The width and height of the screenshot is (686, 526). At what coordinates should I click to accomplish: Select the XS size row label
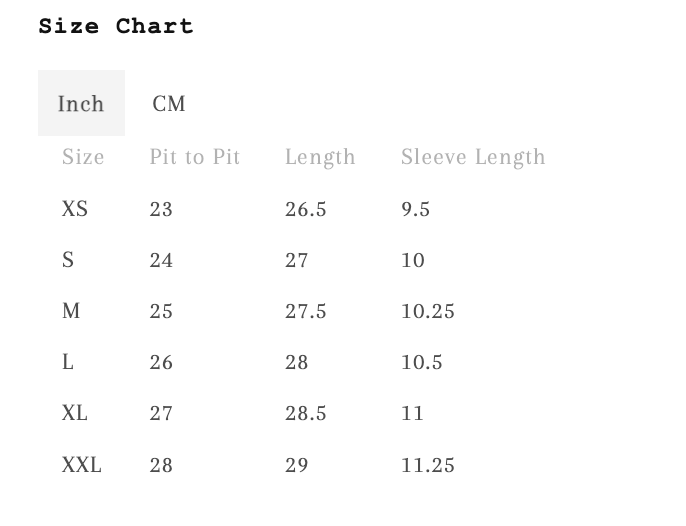pos(75,209)
